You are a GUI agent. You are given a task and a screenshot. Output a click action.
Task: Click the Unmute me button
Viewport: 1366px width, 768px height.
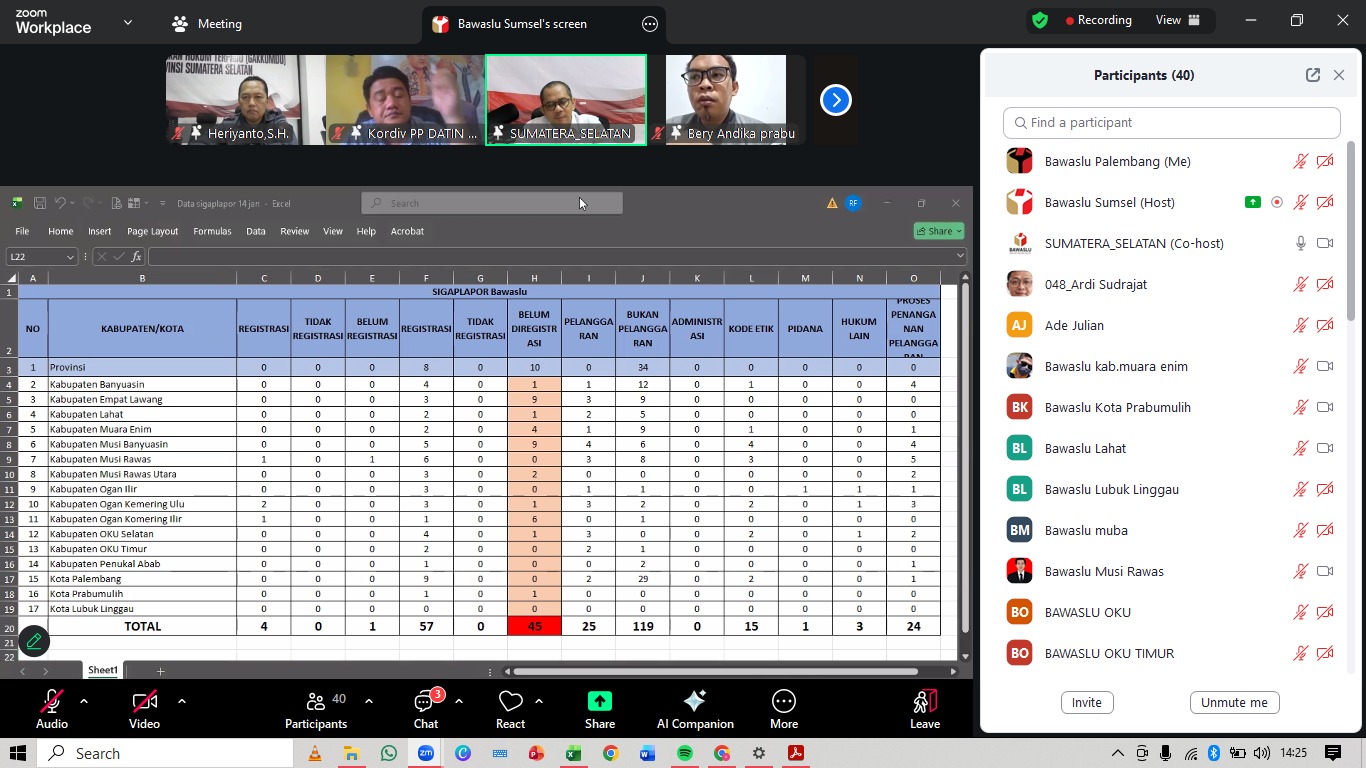tap(1234, 702)
